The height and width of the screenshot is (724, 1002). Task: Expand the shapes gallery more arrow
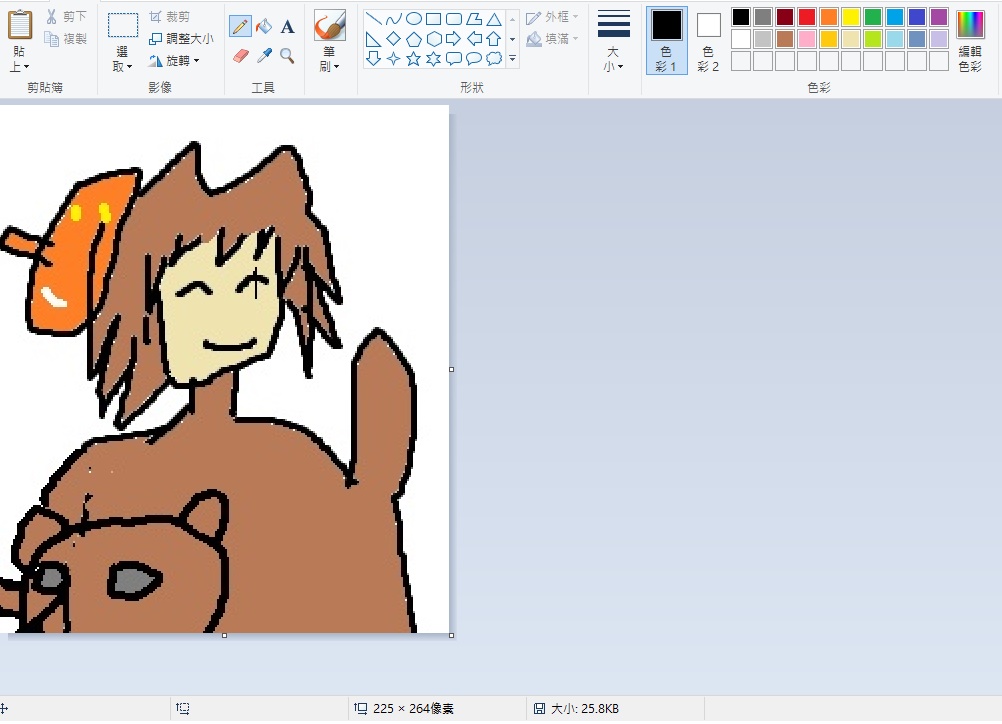click(x=513, y=59)
